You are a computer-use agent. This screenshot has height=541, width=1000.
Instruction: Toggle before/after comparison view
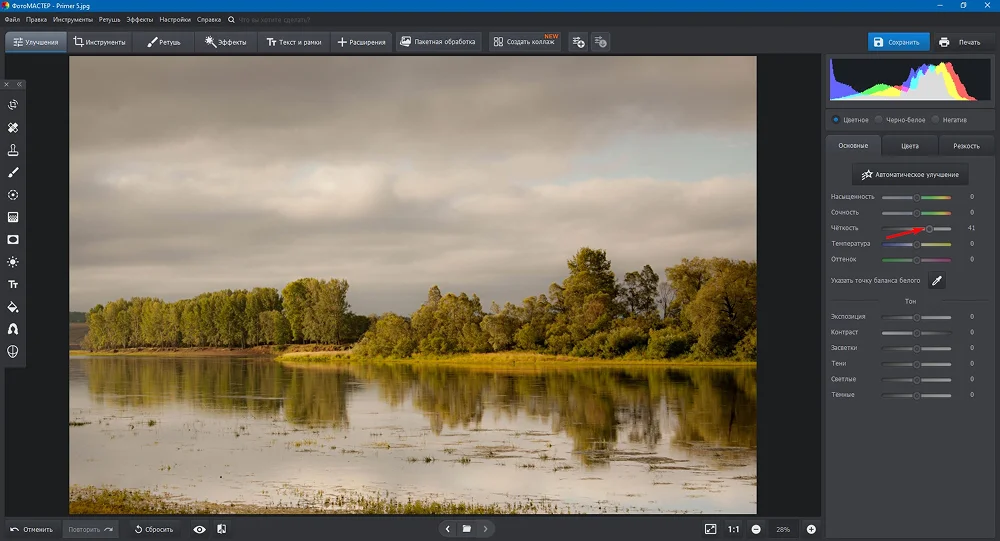pyautogui.click(x=221, y=529)
